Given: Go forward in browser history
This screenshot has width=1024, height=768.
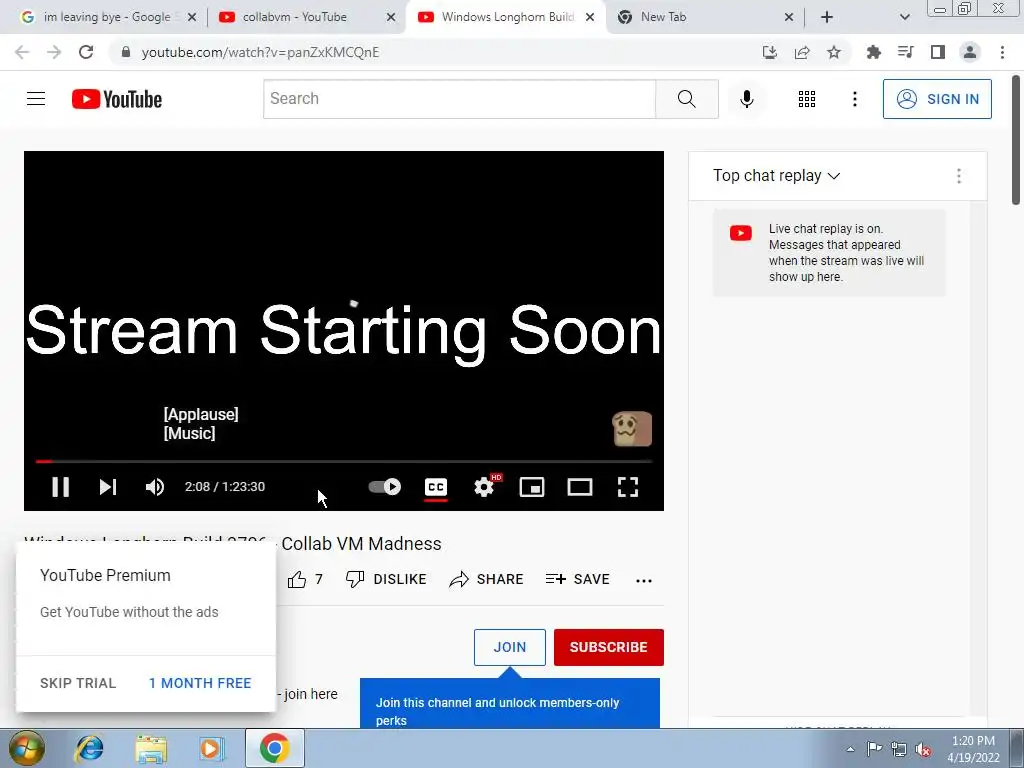Looking at the screenshot, I should [x=54, y=52].
